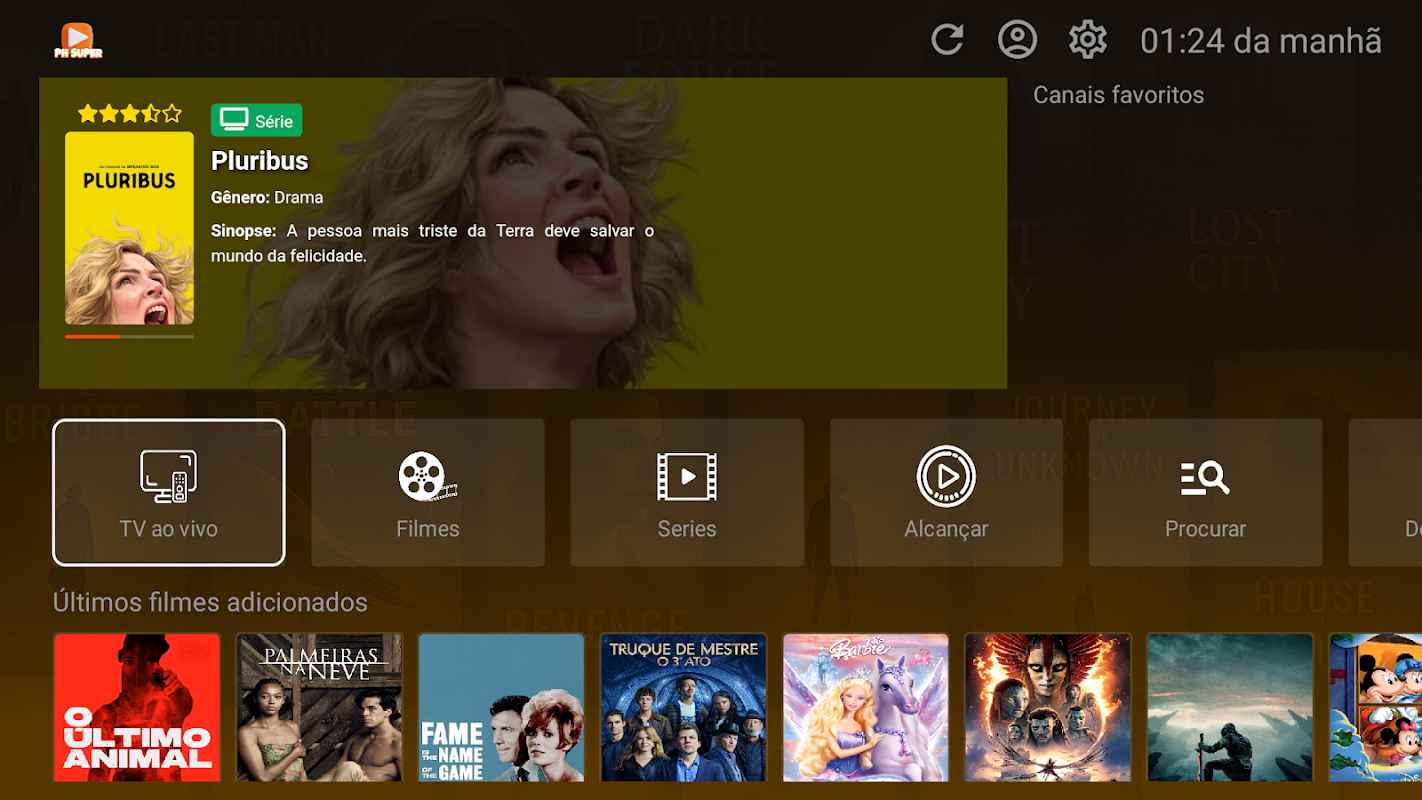Screen dimensions: 1422x800
Task: Open Procurar menu label
Action: click(x=1205, y=529)
